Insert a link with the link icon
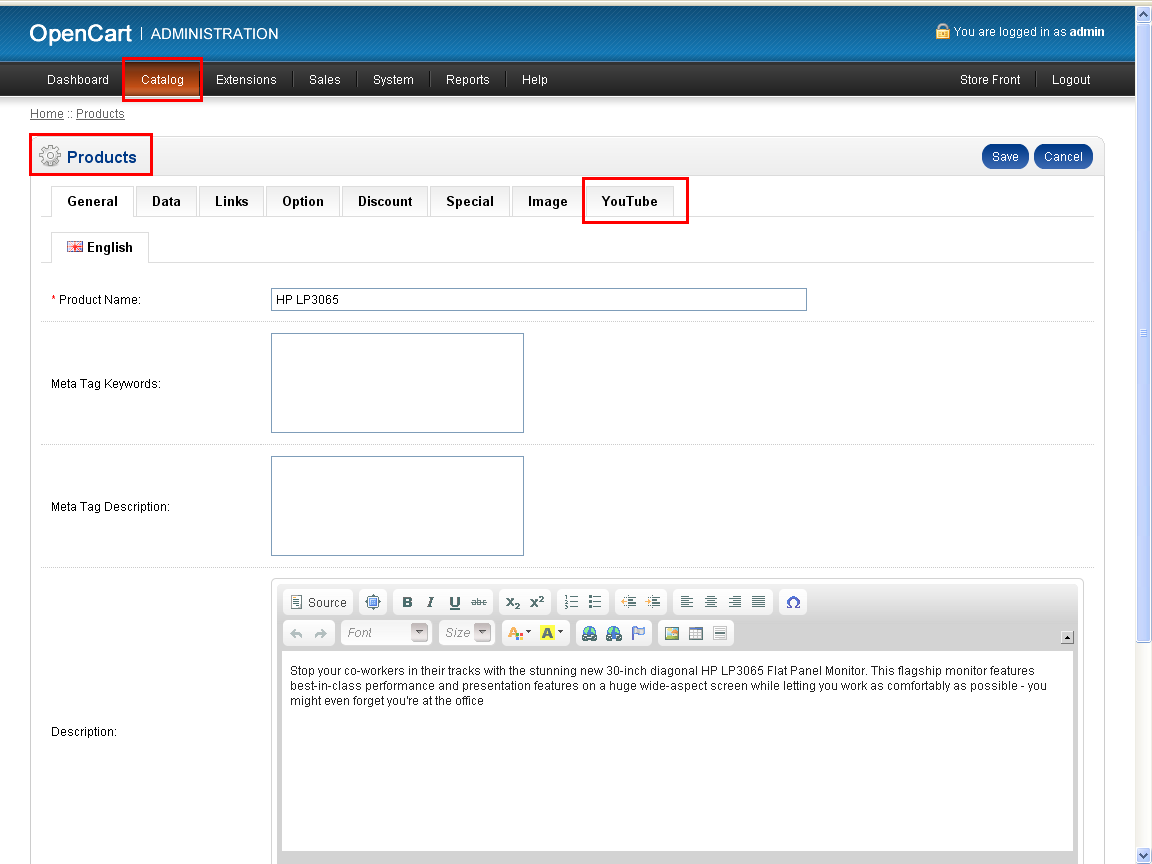Screen dimensions: 1152x864 click(589, 633)
